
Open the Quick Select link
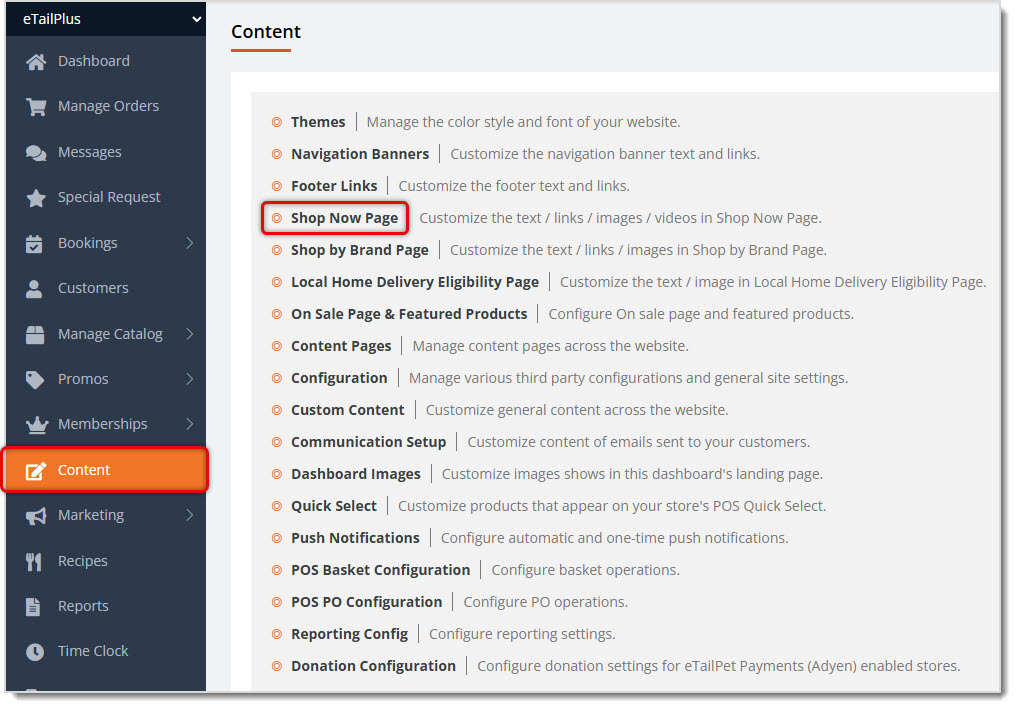pyautogui.click(x=334, y=506)
